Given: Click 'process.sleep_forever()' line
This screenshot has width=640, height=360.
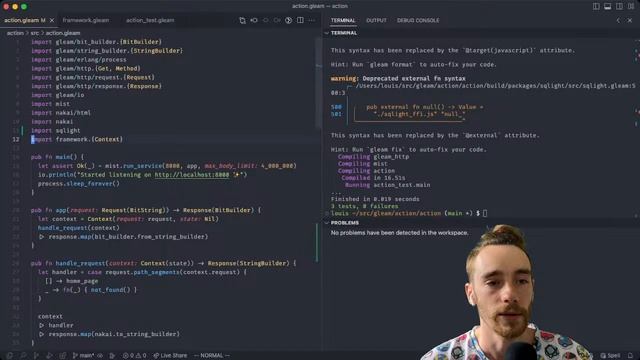Looking at the screenshot, I should click(x=79, y=184).
